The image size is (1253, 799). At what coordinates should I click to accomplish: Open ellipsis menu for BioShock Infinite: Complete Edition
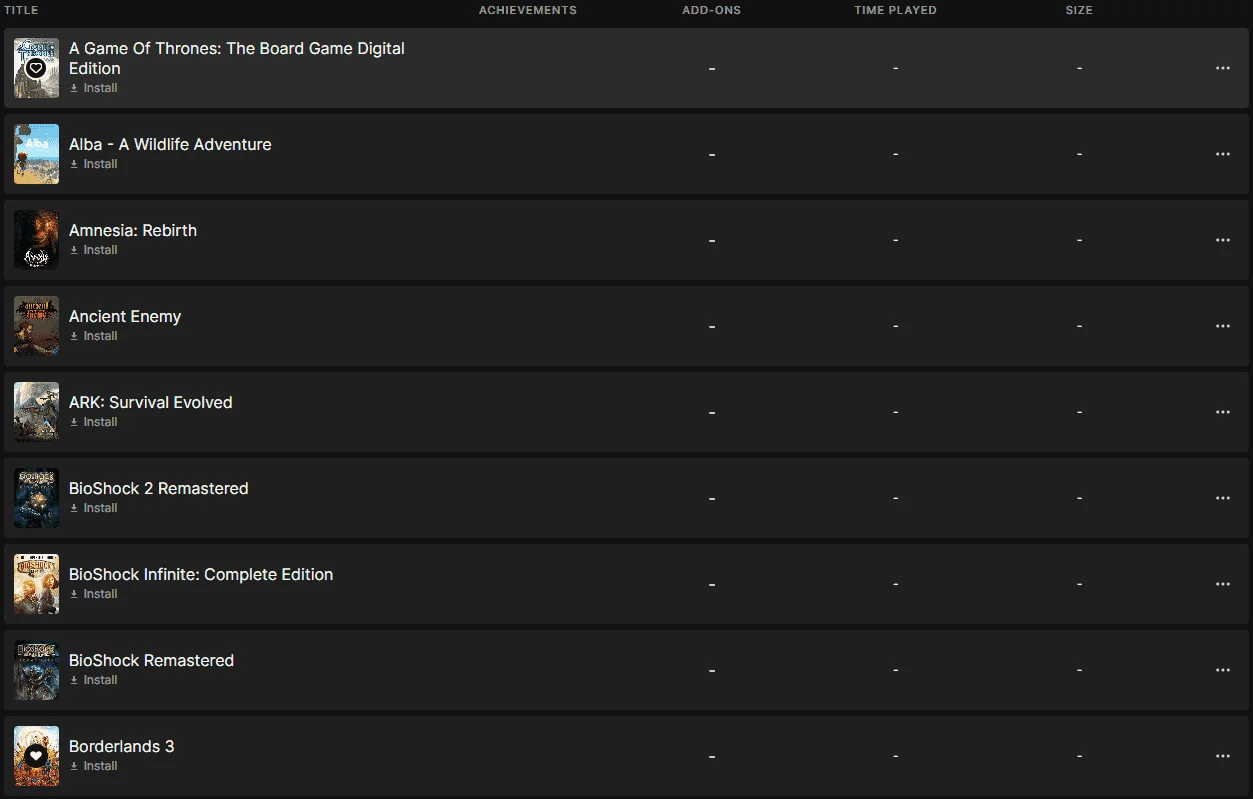click(1222, 584)
